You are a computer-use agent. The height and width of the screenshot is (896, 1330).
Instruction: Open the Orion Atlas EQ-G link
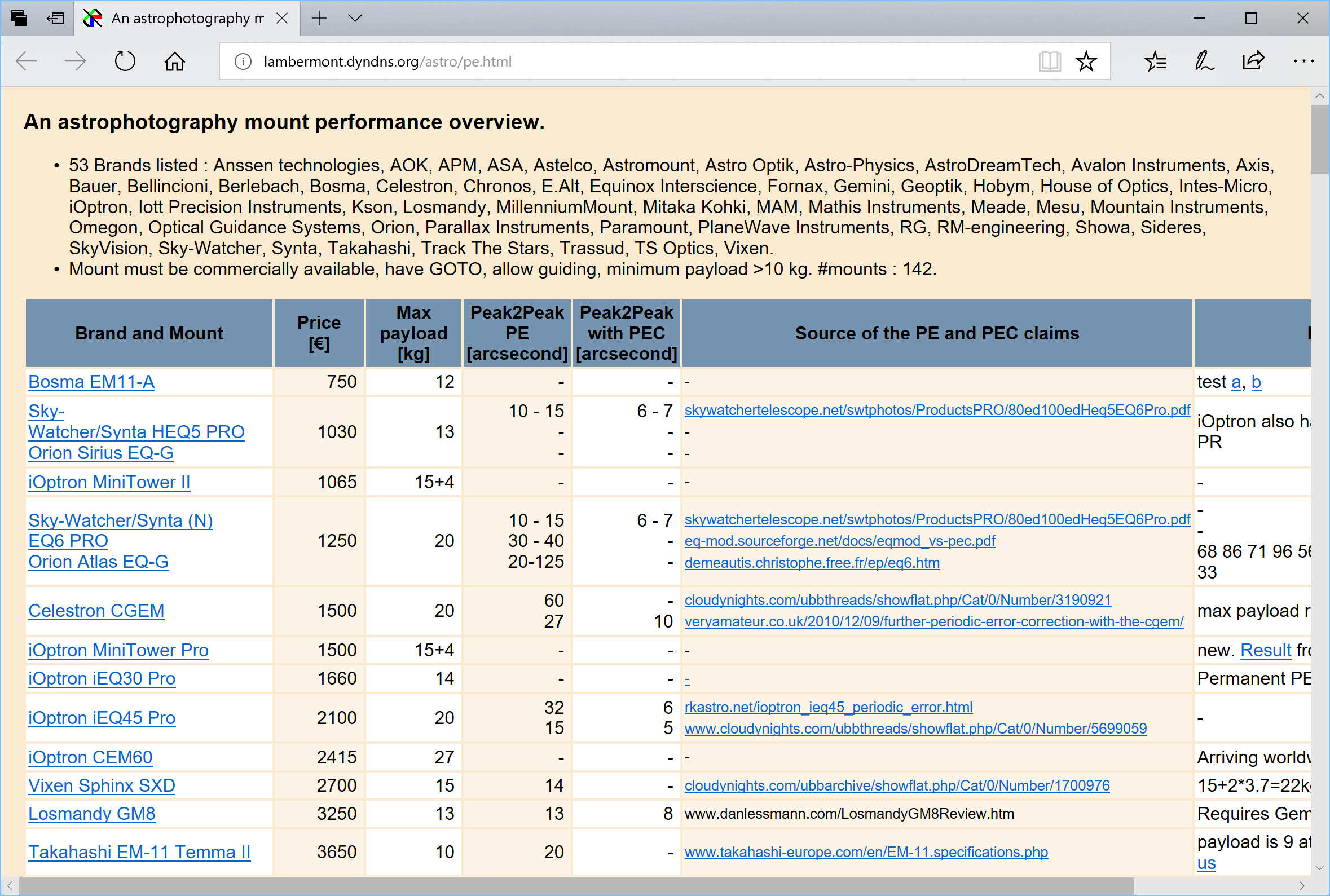click(98, 562)
